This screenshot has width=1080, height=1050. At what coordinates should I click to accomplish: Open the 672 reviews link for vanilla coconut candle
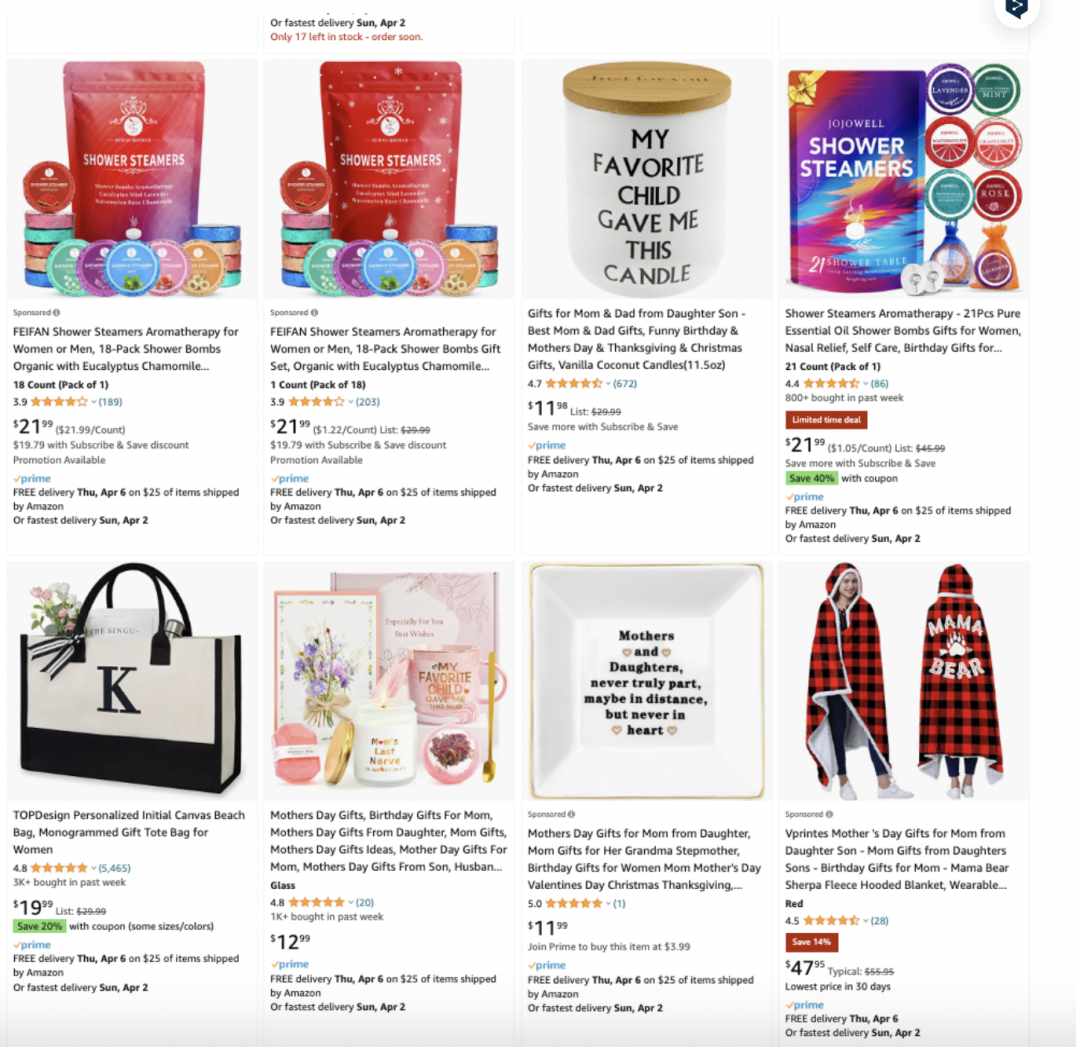pos(625,384)
